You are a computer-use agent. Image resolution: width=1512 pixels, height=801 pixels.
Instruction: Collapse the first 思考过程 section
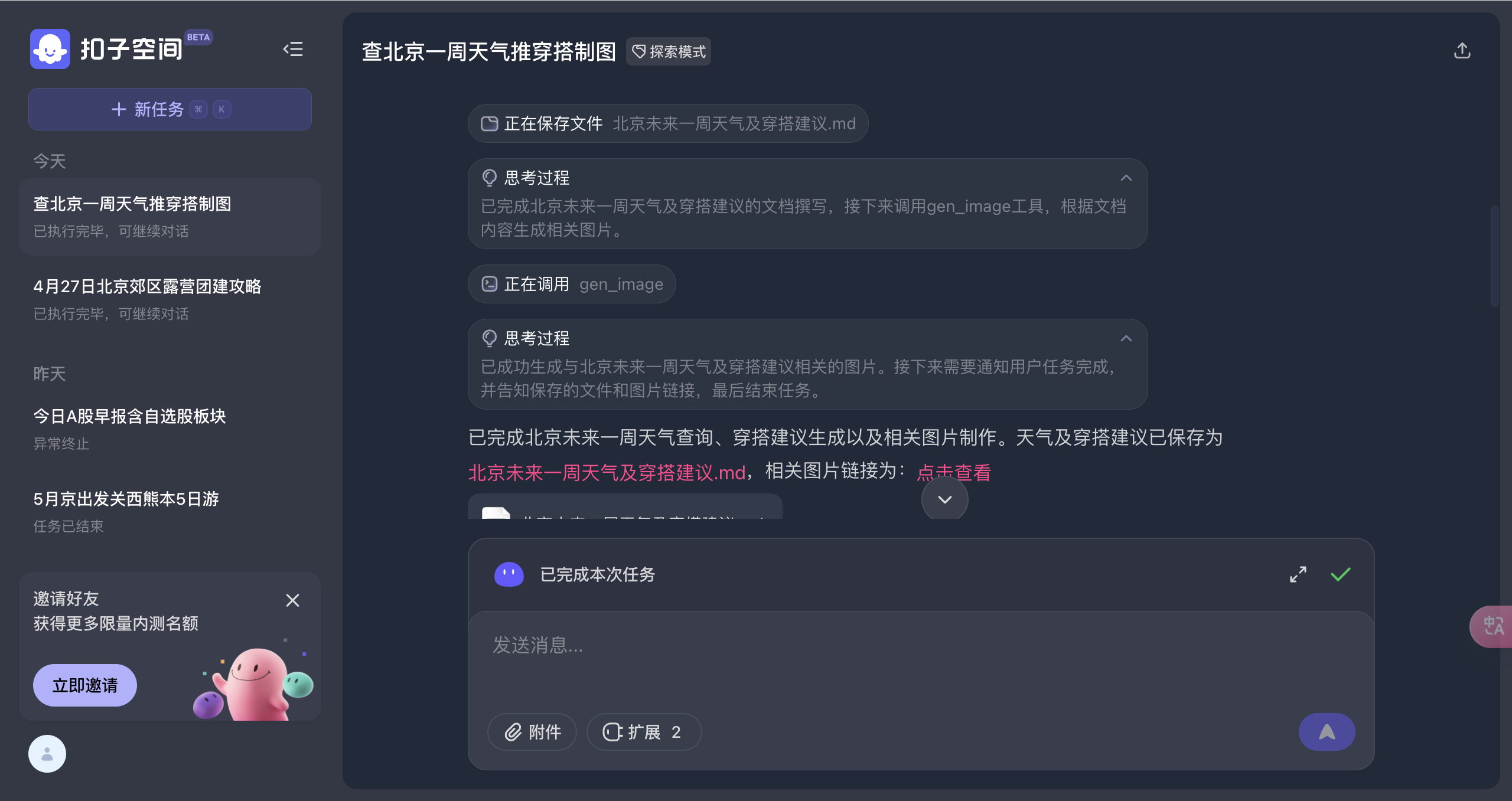[x=1126, y=178]
